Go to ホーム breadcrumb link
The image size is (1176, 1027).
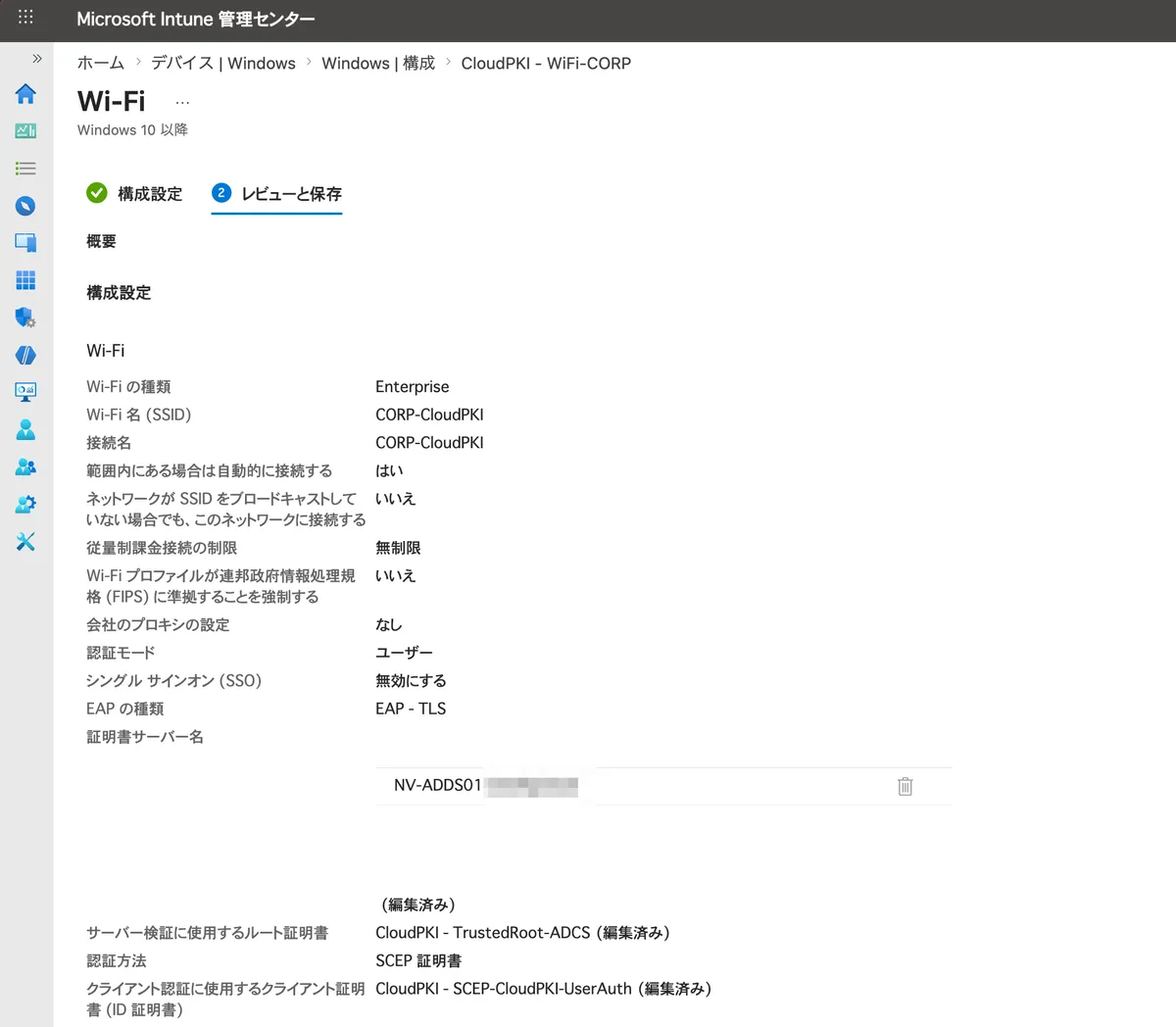[x=101, y=64]
